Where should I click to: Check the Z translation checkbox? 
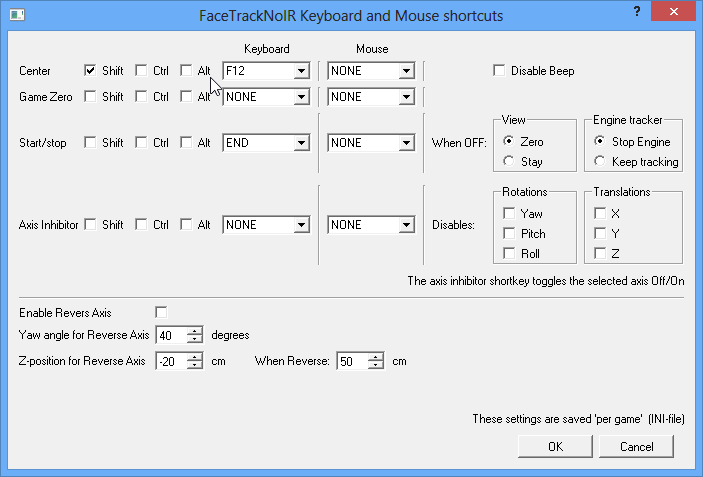coord(600,253)
